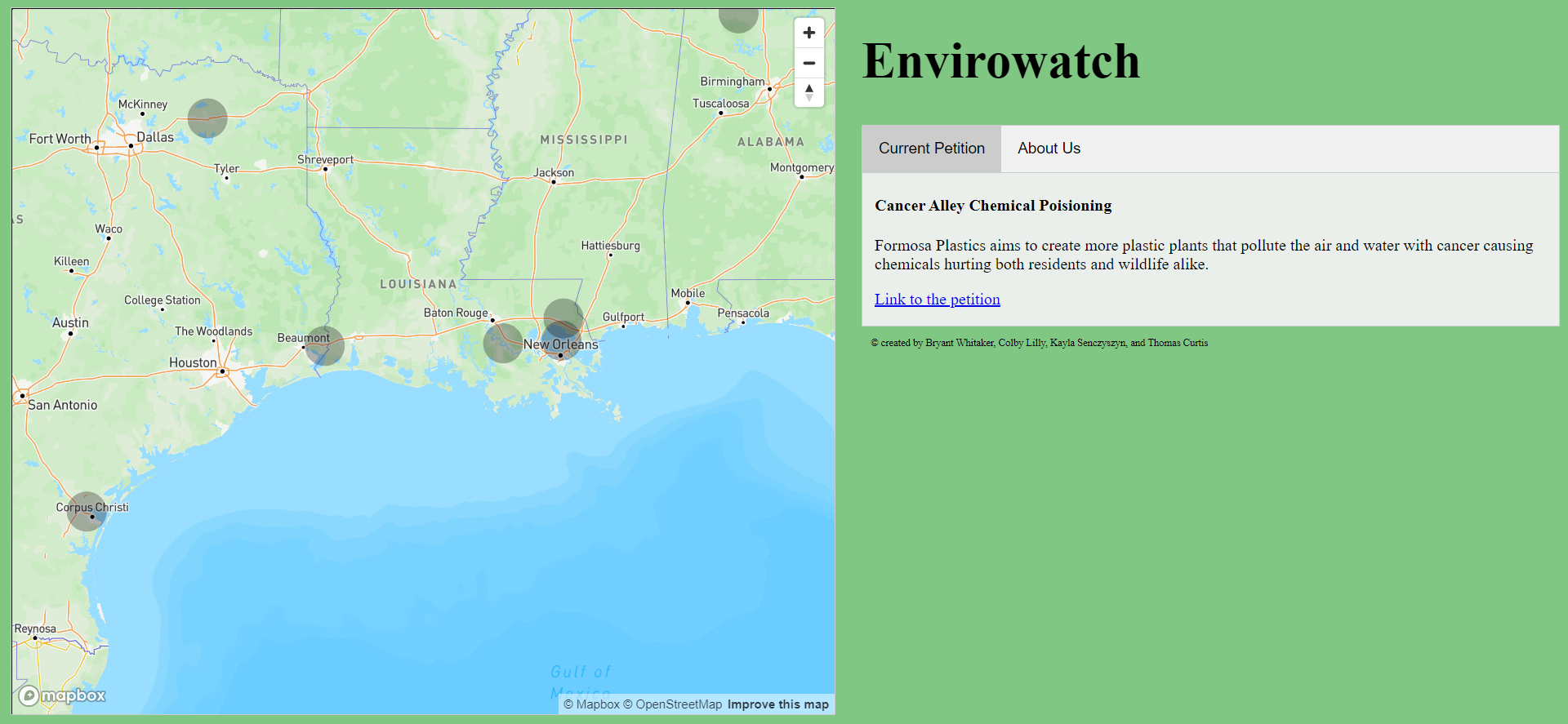
Task: Zoom in on the map
Action: pos(808,33)
